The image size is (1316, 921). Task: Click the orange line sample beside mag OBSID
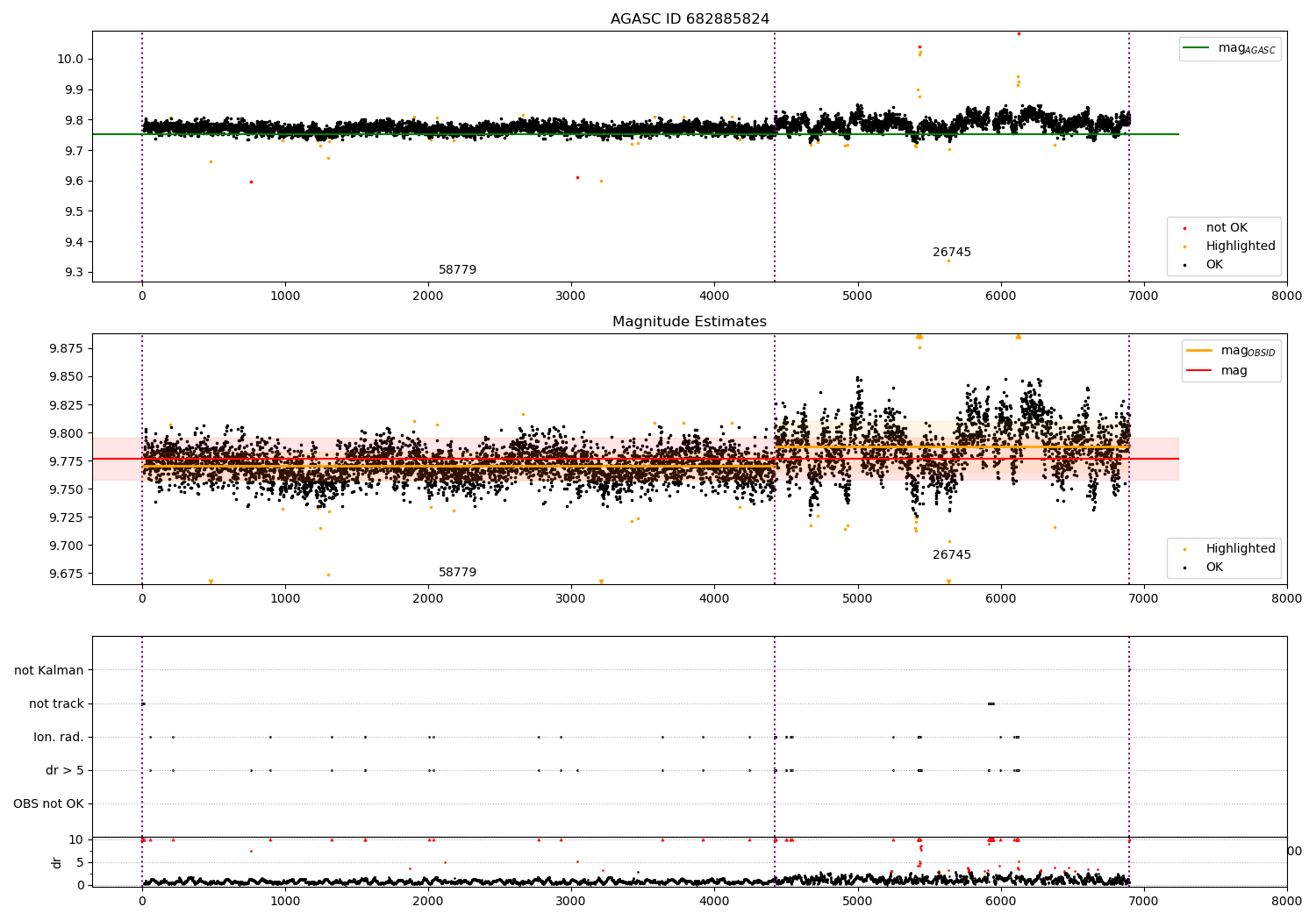pyautogui.click(x=1199, y=351)
